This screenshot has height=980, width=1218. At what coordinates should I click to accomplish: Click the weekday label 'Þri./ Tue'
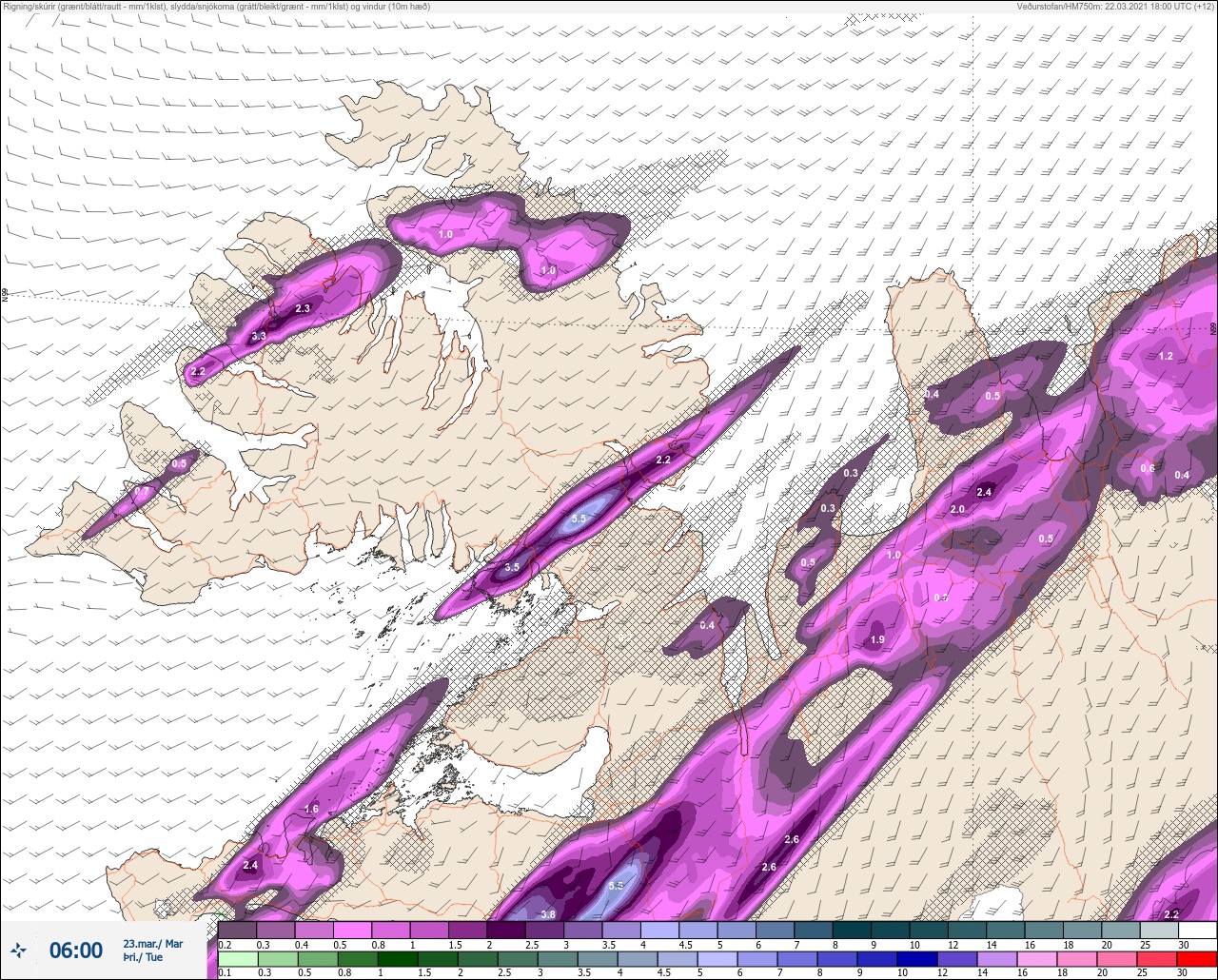click(142, 957)
